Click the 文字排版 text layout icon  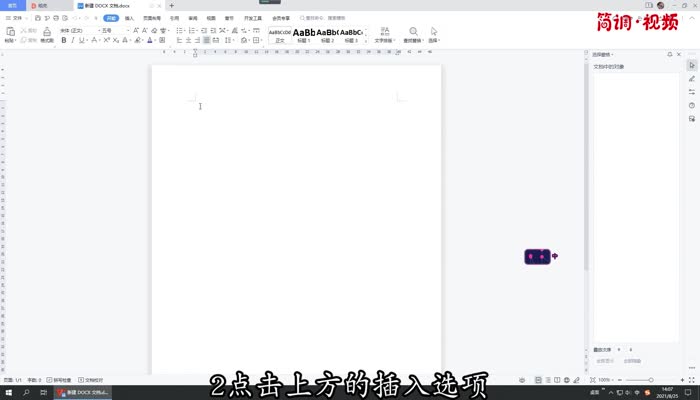(x=384, y=34)
